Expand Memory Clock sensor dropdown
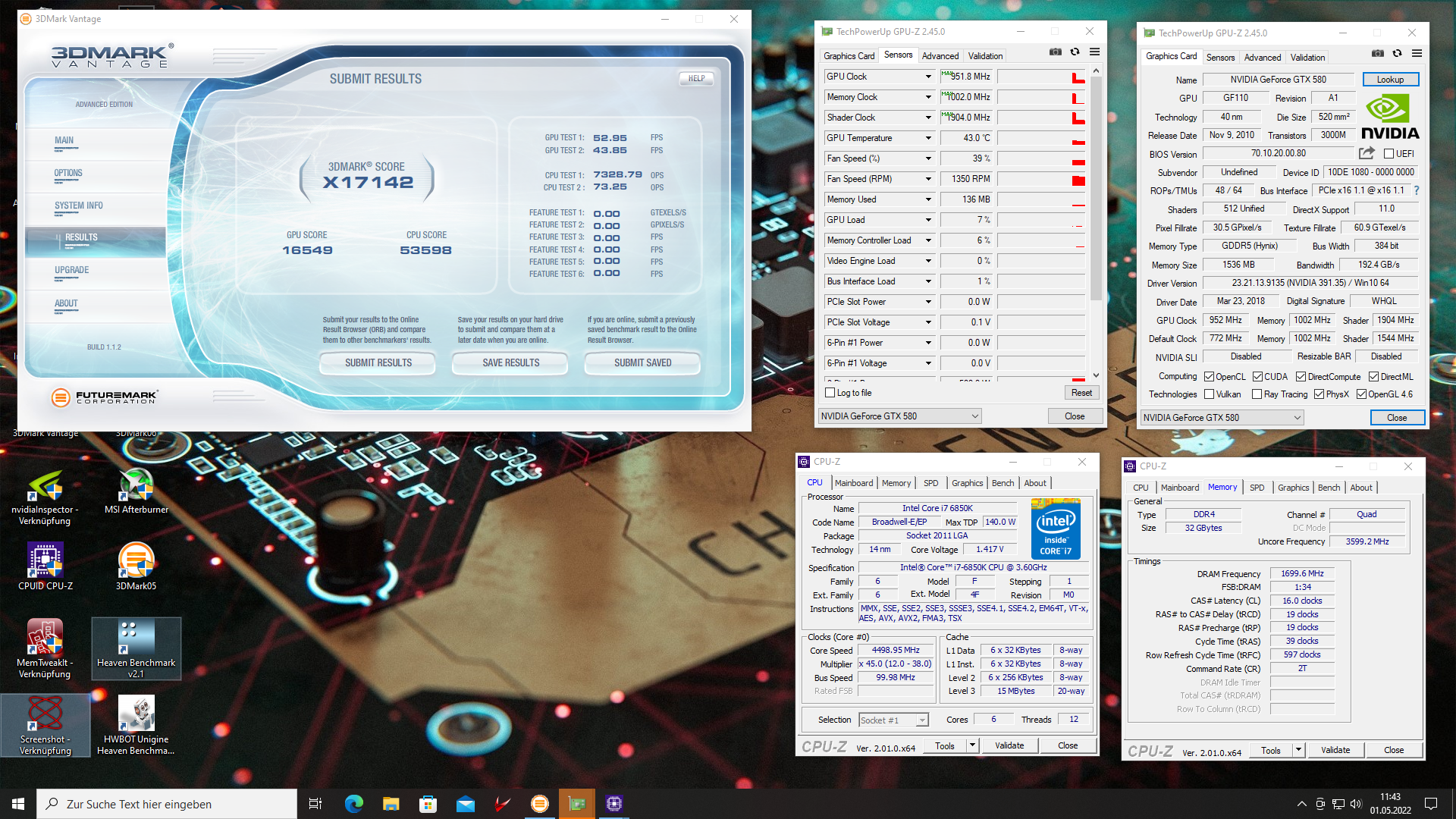This screenshot has height=819, width=1456. tap(928, 97)
